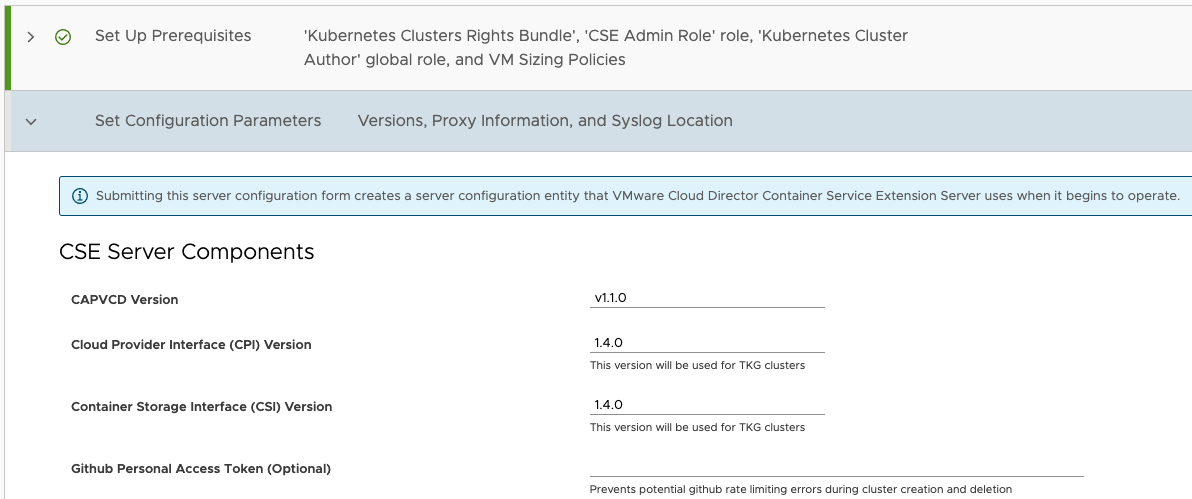The width and height of the screenshot is (1192, 499).
Task: Select the Set Up Prerequisites step title
Action: pos(173,36)
